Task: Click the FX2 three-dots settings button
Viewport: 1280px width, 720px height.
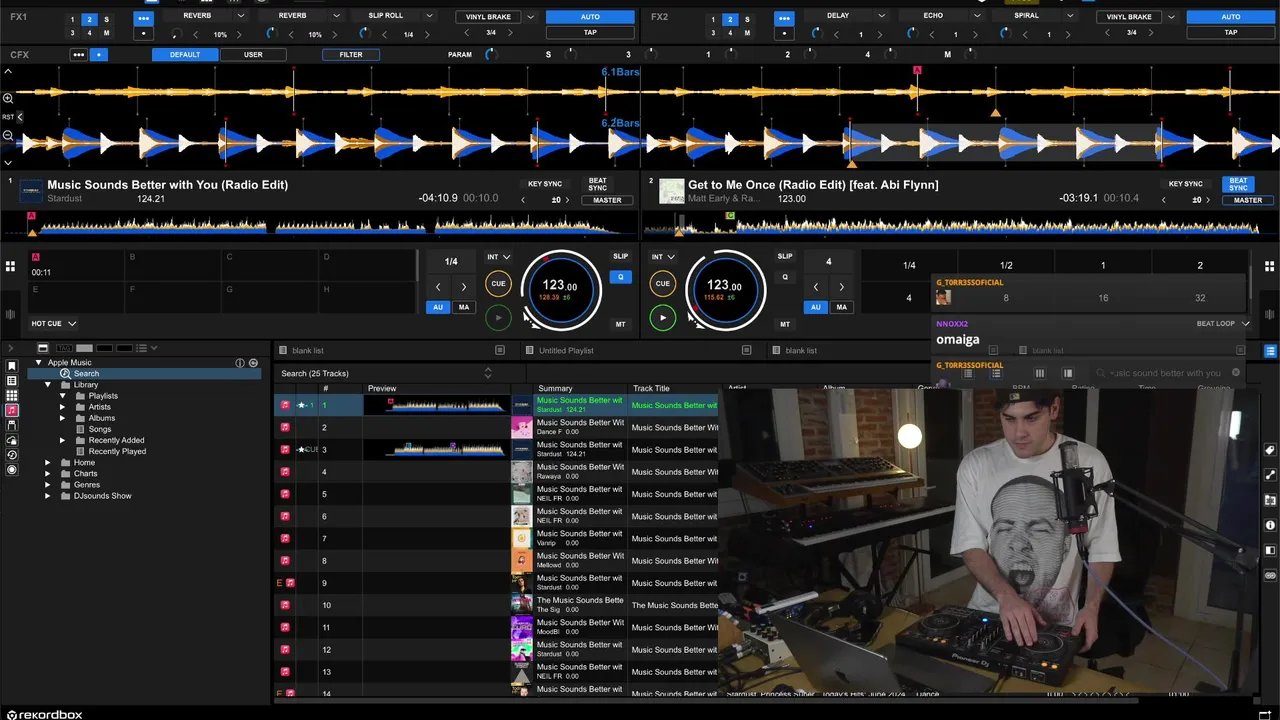Action: [784, 19]
